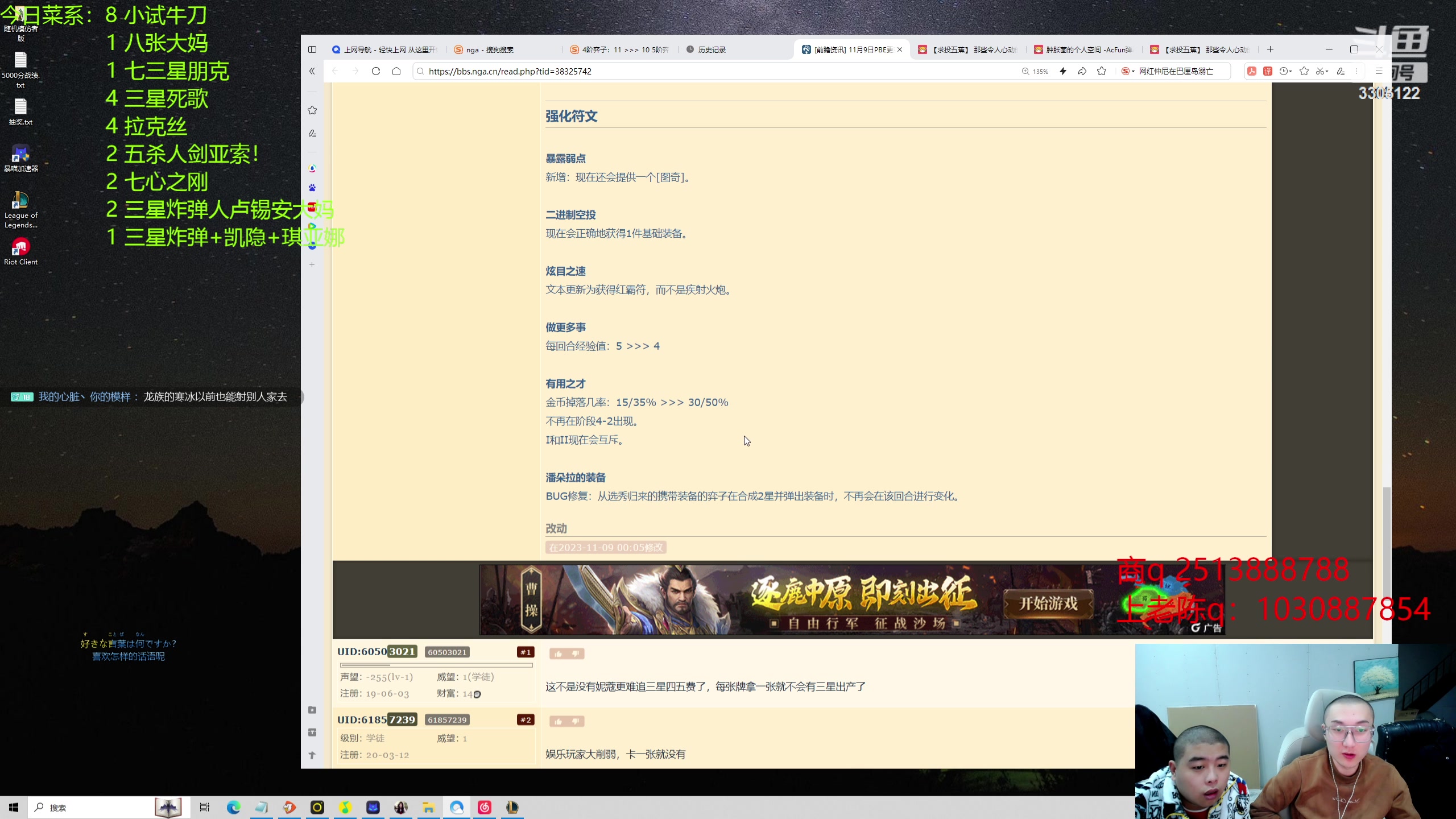The width and height of the screenshot is (1456, 819).
Task: Open the sidebar archive box icon
Action: click(x=312, y=733)
